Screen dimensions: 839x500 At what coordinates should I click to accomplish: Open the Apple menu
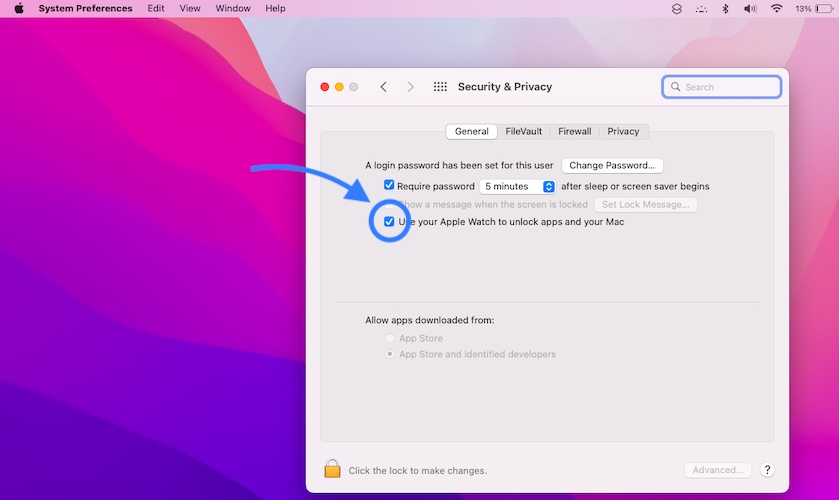(x=19, y=9)
